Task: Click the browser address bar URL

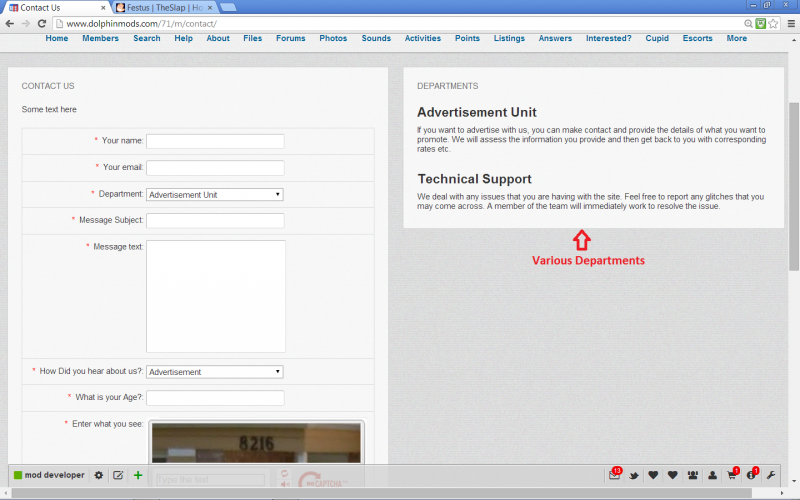Action: click(141, 23)
